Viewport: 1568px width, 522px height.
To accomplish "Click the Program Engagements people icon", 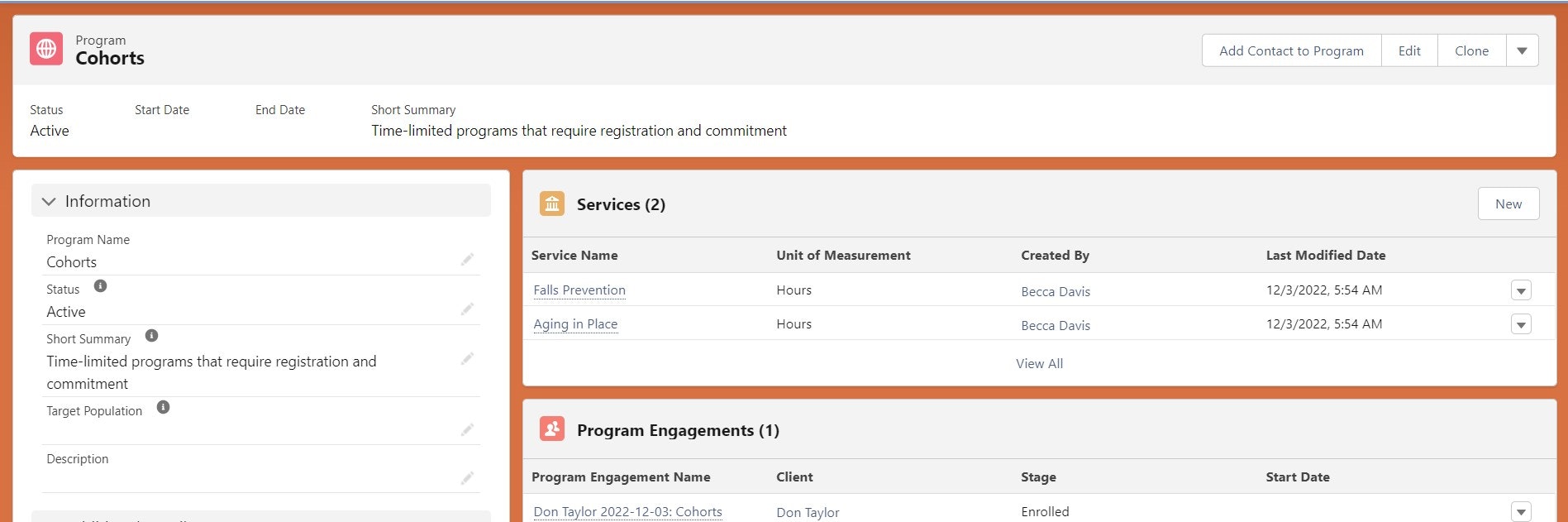I will [552, 429].
